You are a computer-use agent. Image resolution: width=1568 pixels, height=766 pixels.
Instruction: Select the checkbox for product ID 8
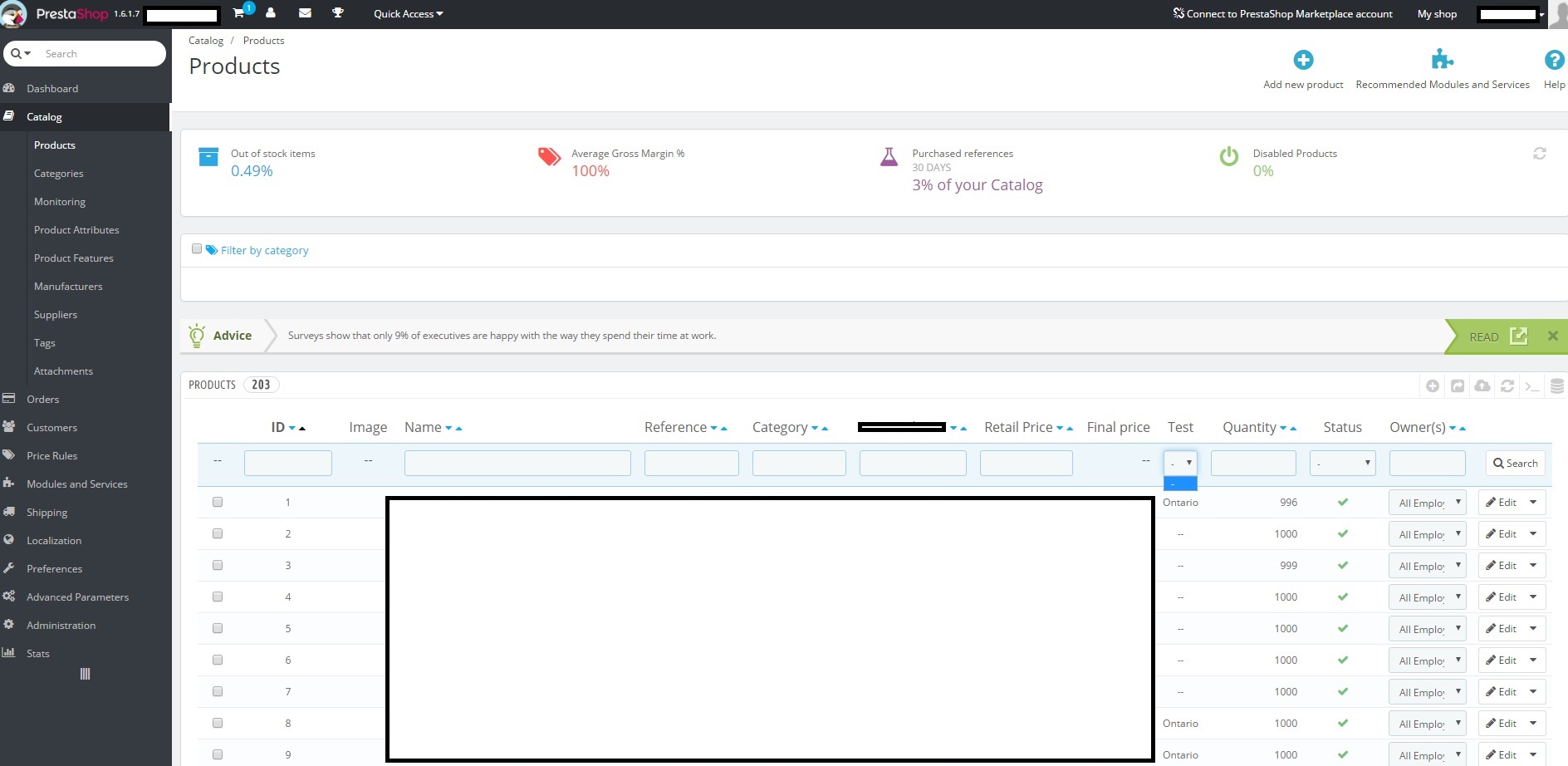coord(218,723)
